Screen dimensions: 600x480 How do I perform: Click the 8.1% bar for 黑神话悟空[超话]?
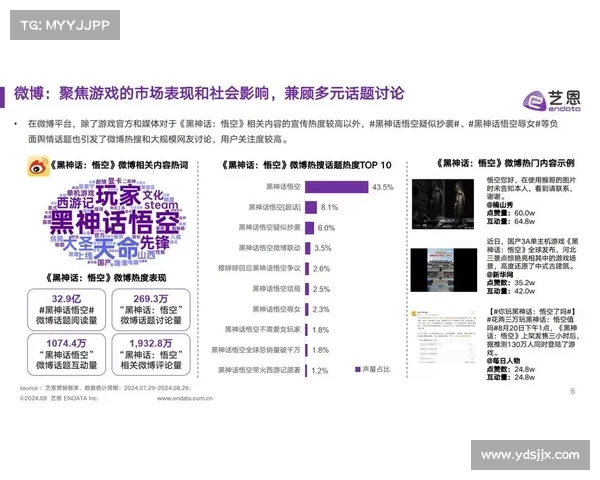[311, 207]
